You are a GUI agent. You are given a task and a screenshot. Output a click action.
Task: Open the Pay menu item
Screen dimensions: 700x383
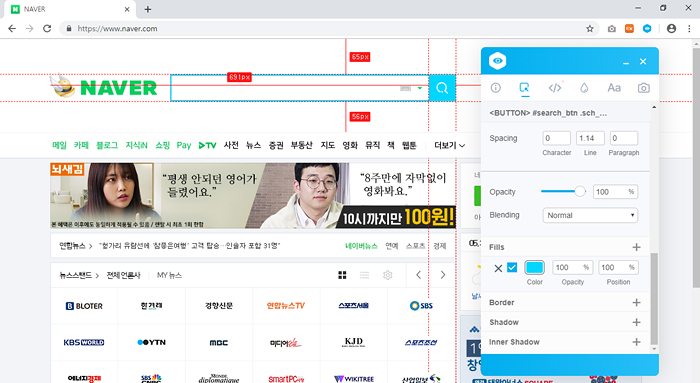click(183, 146)
